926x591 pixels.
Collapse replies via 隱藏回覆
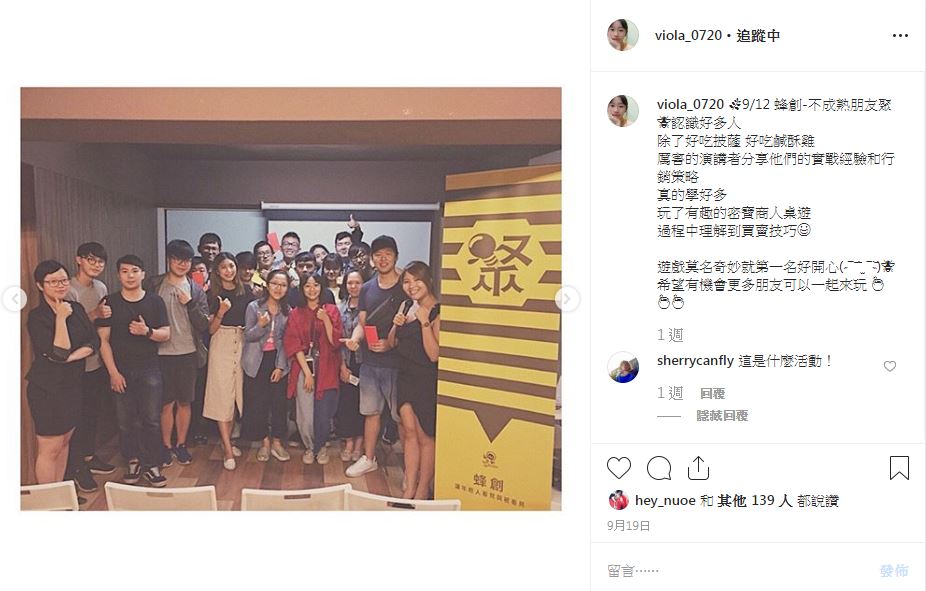722,416
